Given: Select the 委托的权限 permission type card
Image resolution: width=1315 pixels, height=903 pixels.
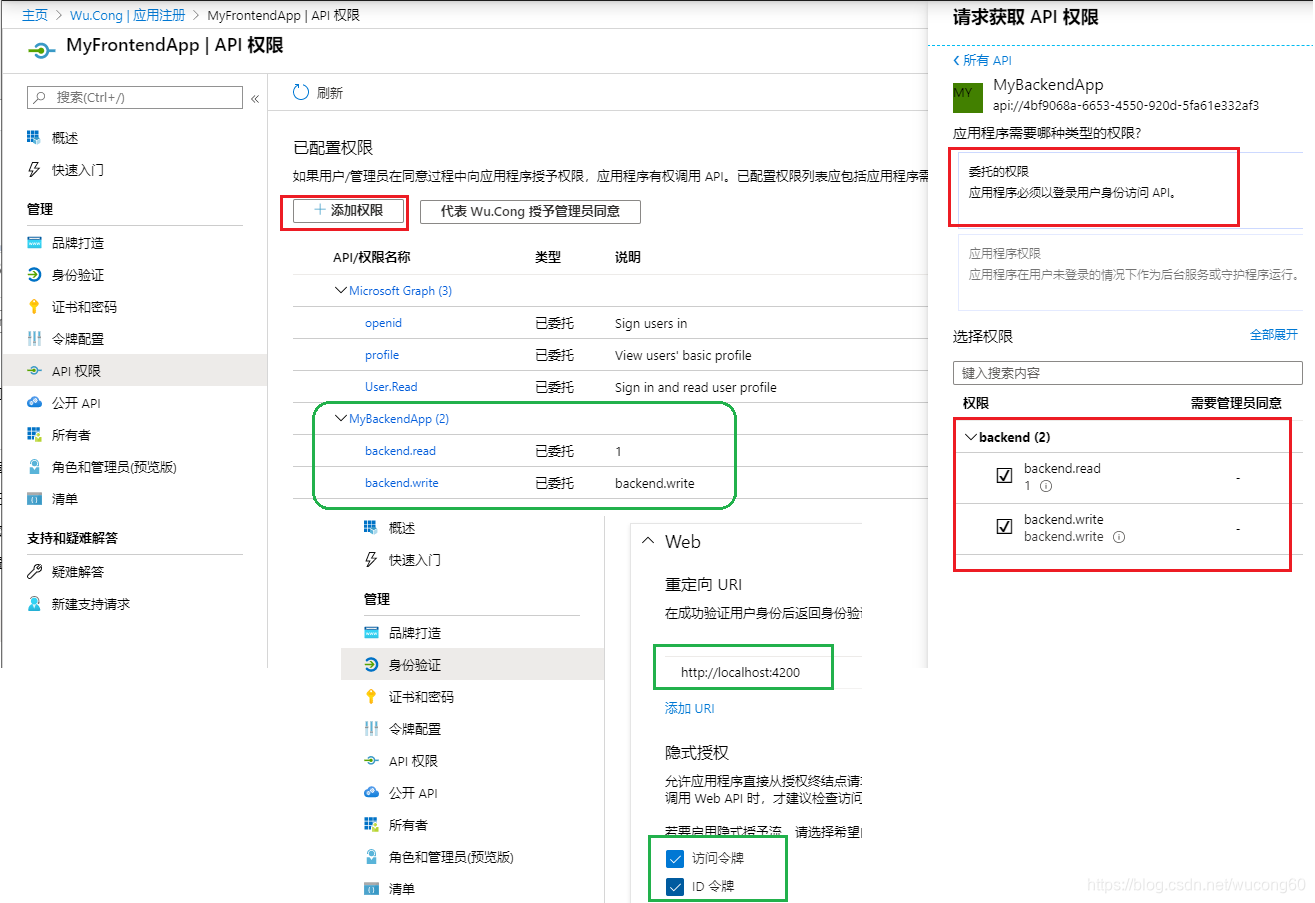Looking at the screenshot, I should 1130,189.
